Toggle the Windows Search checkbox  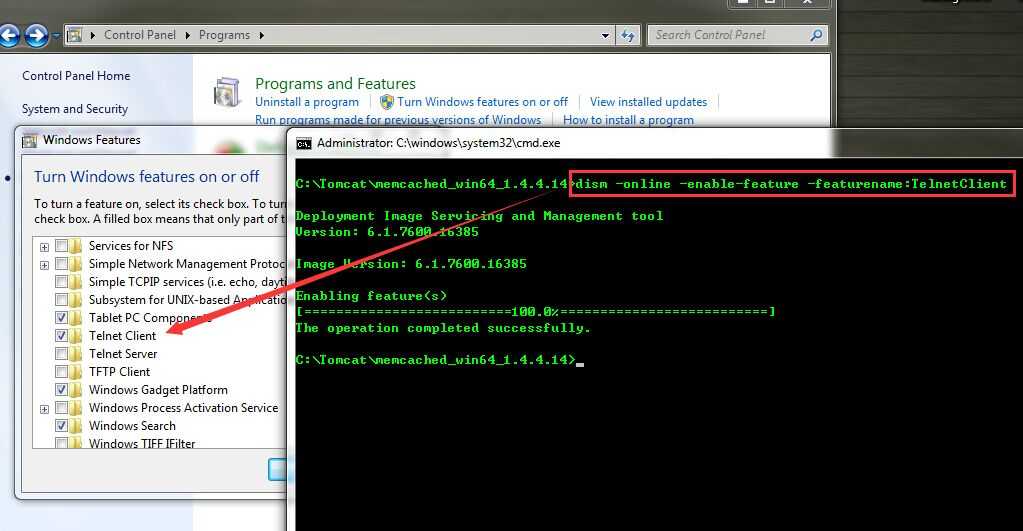pyautogui.click(x=61, y=426)
